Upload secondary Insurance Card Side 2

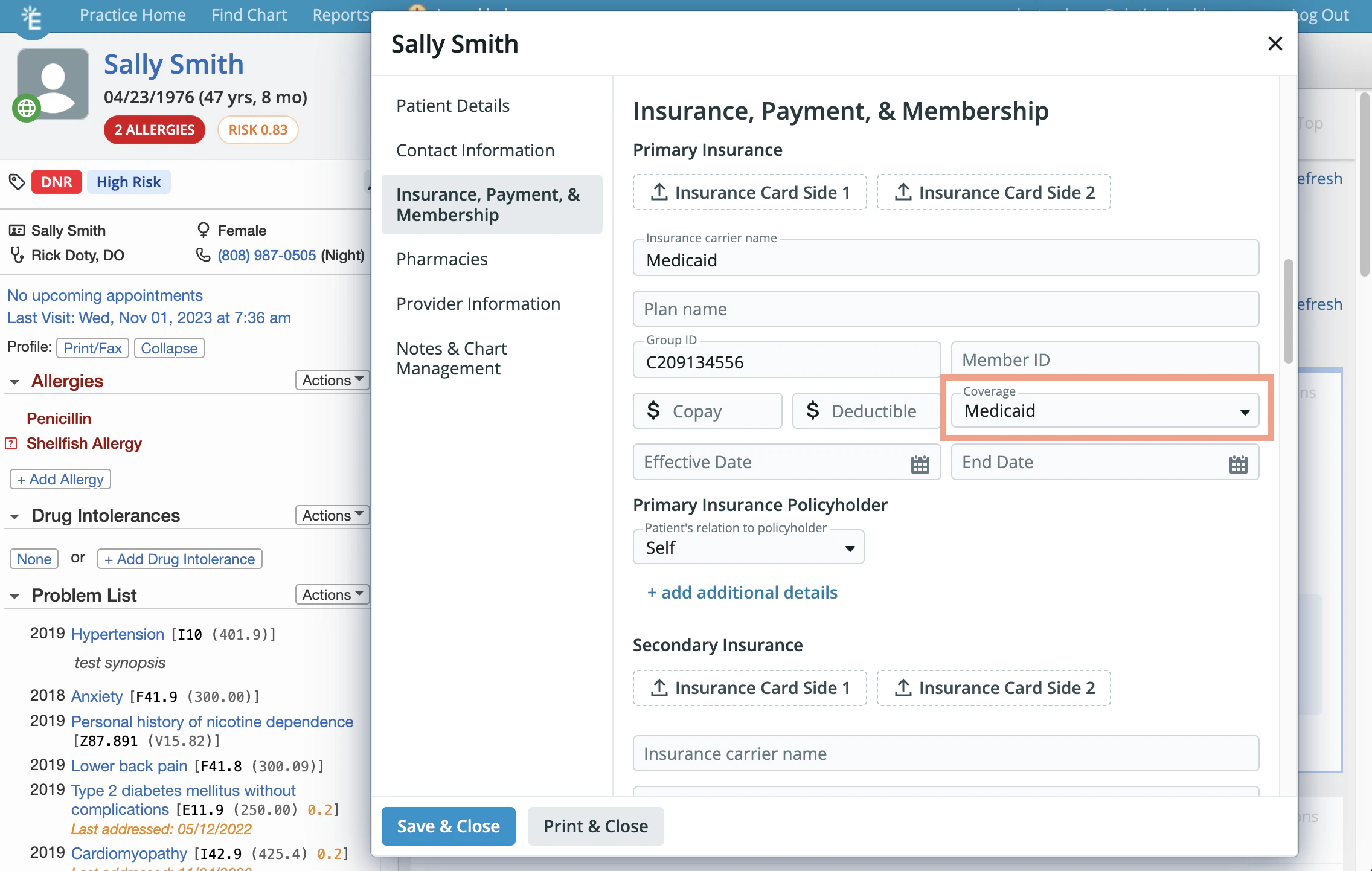point(993,688)
